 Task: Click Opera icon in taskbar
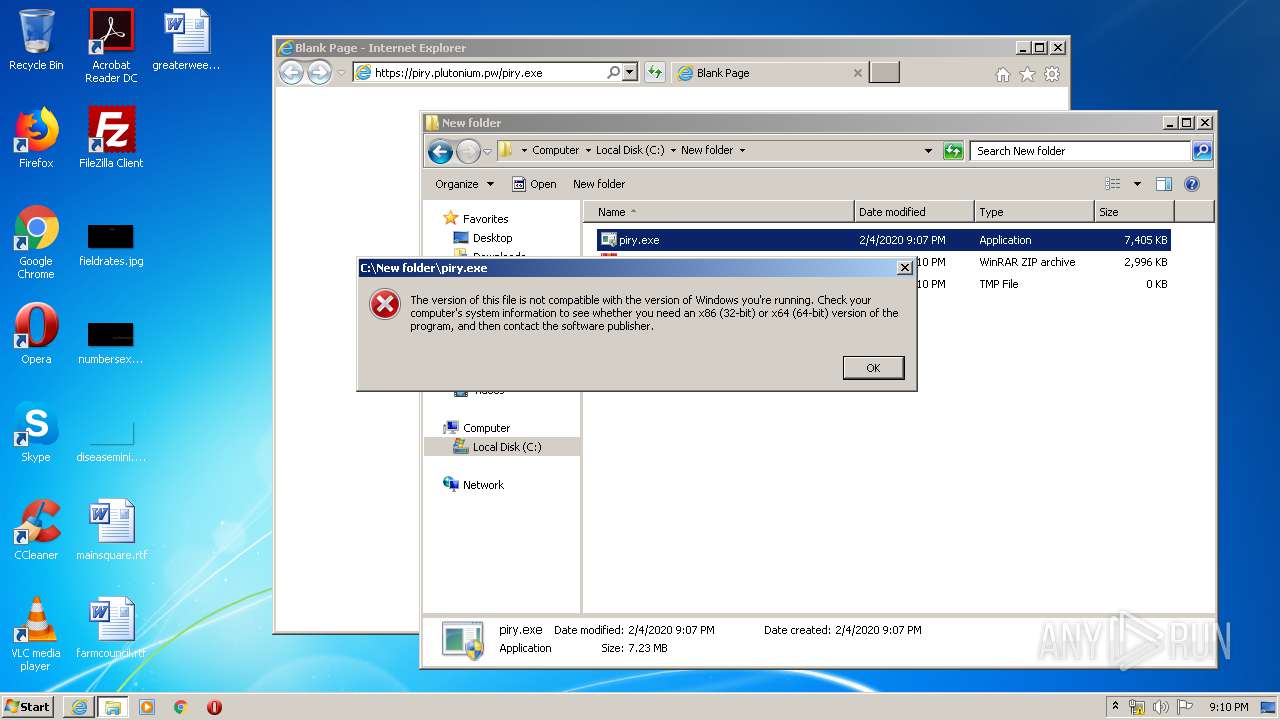tap(214, 707)
